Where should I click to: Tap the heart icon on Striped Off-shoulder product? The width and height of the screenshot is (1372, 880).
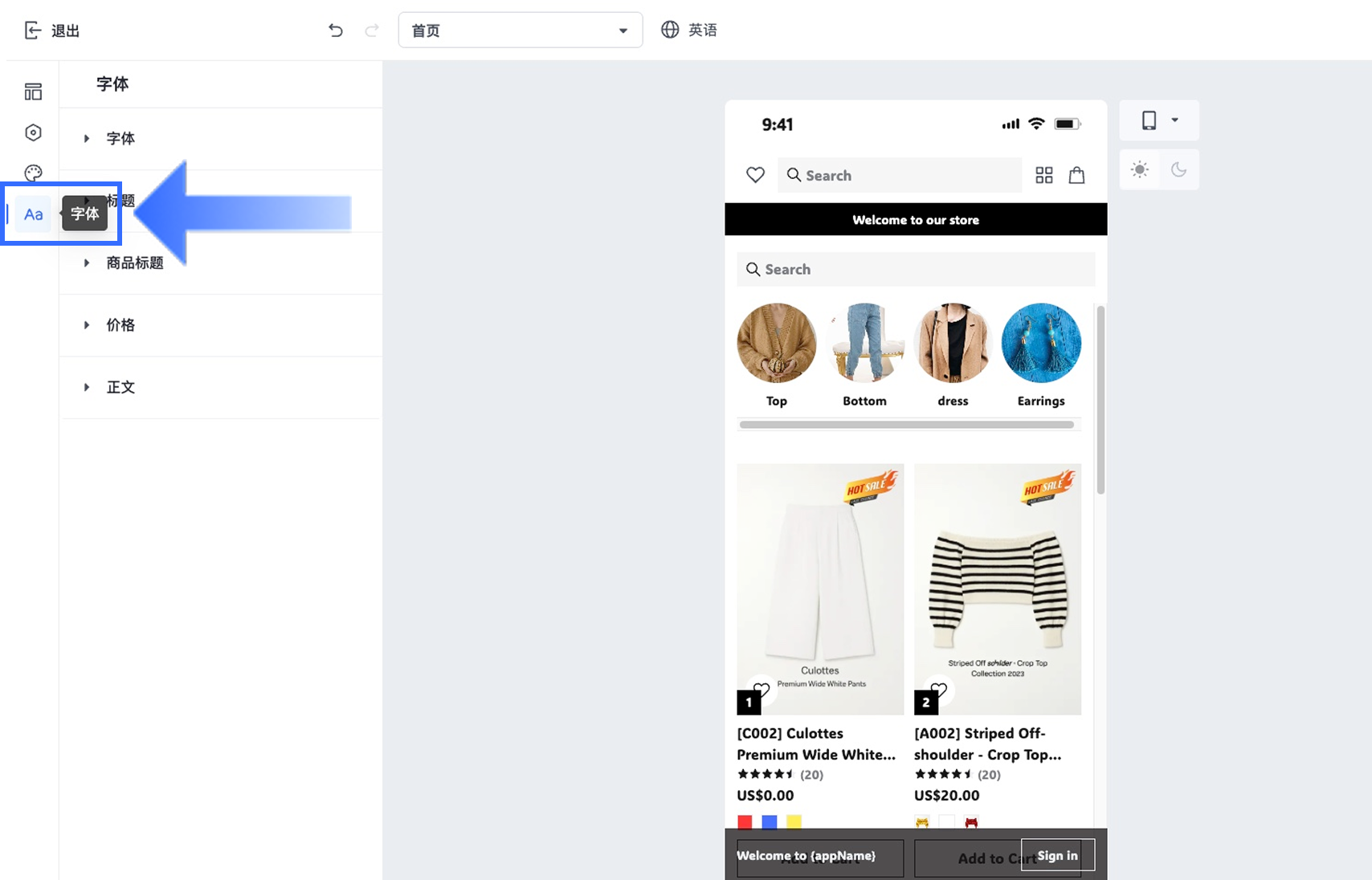pyautogui.click(x=938, y=689)
